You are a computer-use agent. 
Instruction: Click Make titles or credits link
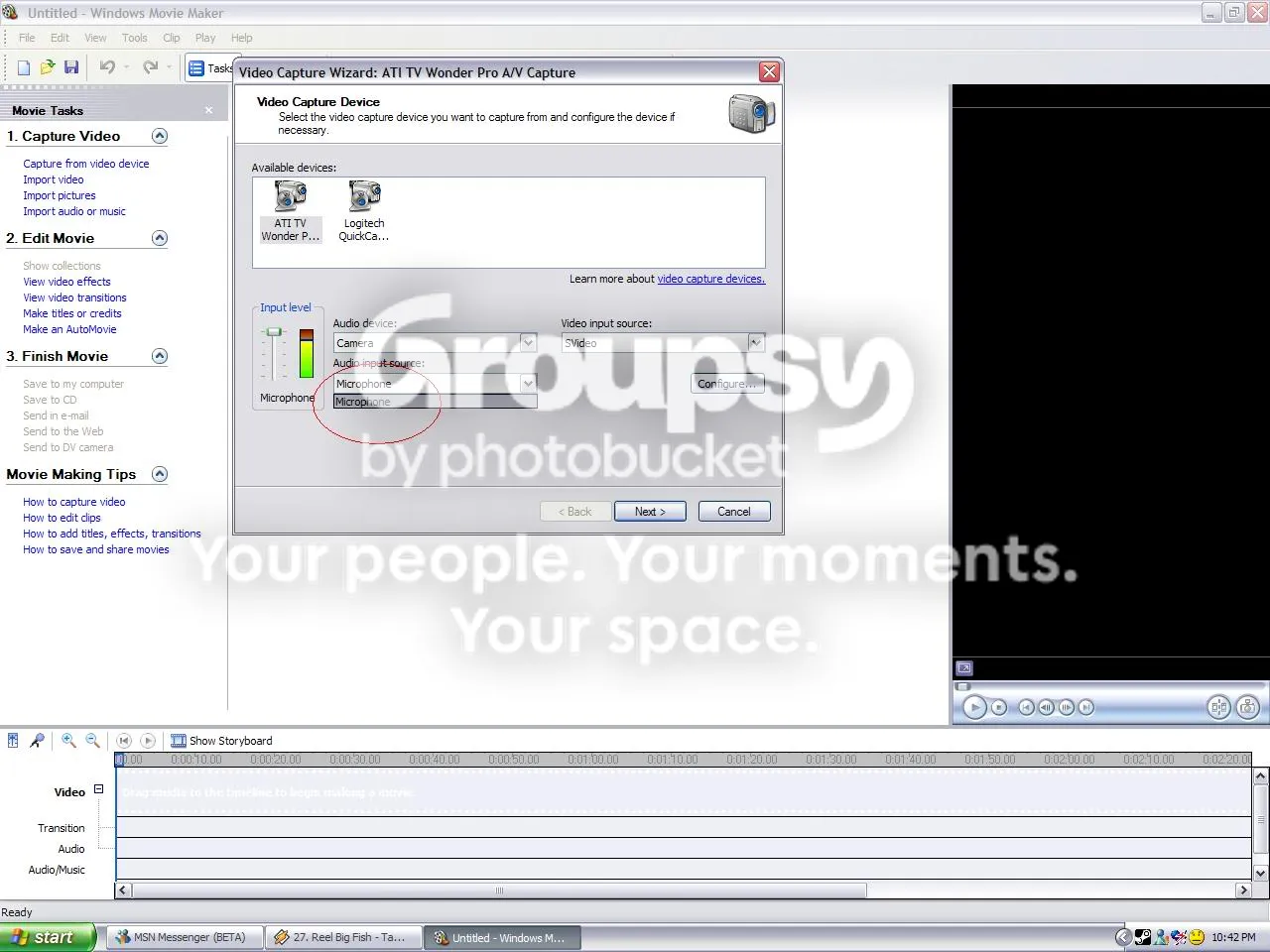[x=72, y=313]
